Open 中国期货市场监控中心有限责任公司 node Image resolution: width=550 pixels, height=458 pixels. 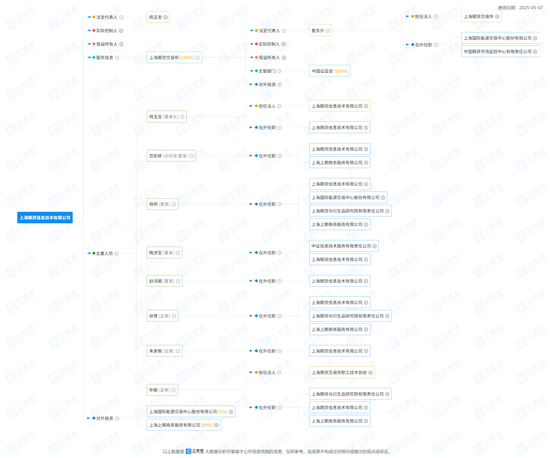(x=500, y=51)
